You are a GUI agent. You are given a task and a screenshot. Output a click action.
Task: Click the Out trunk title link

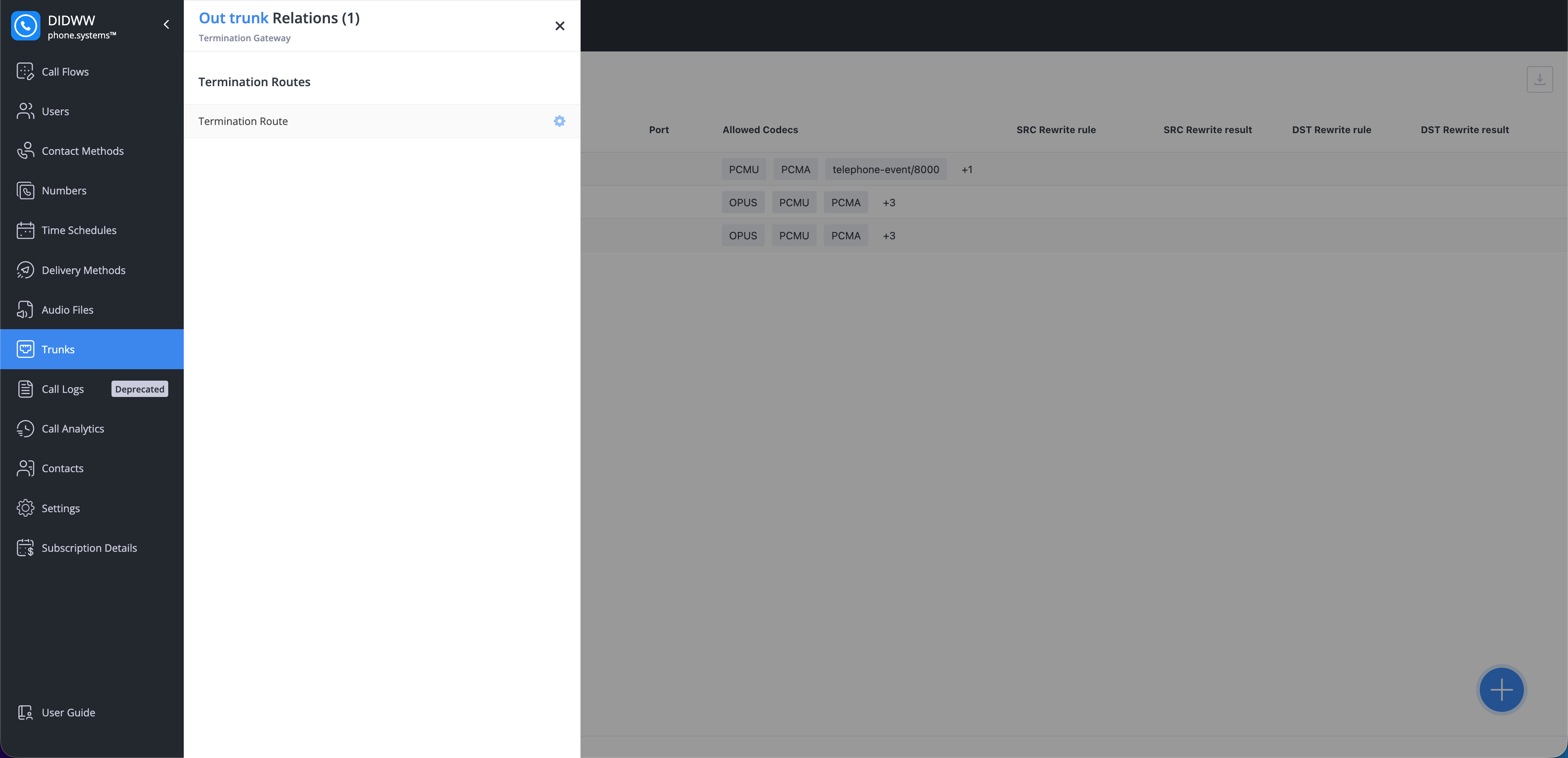[233, 18]
